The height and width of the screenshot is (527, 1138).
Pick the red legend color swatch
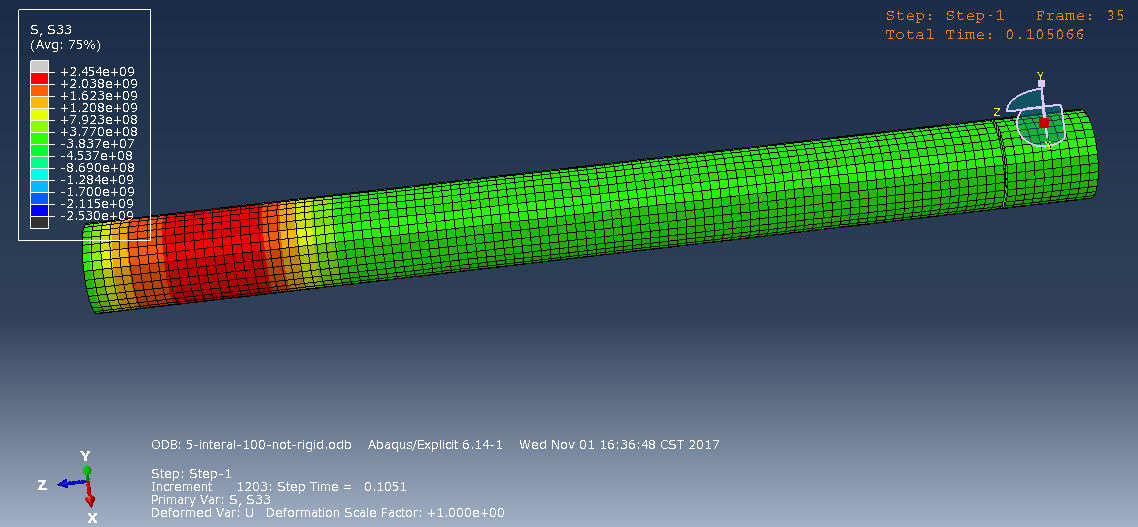tap(39, 78)
